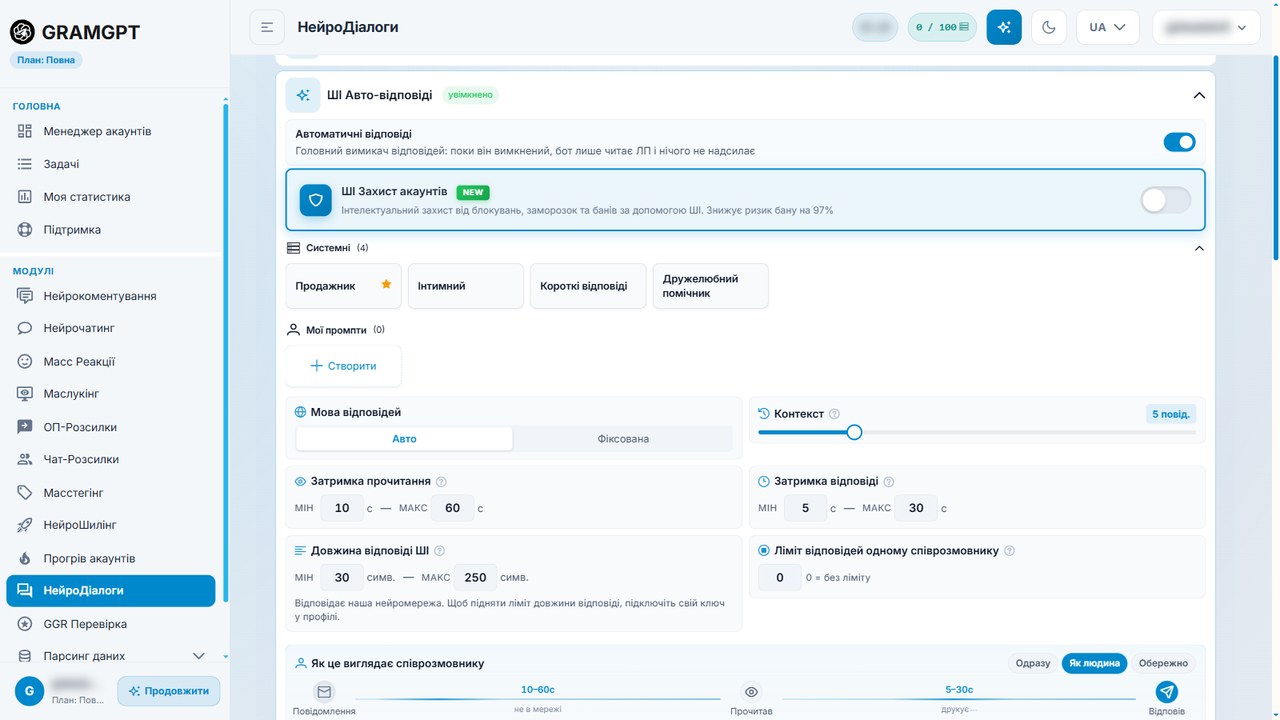Click help icon beside Довжина відповіді ШІ

[x=439, y=550]
